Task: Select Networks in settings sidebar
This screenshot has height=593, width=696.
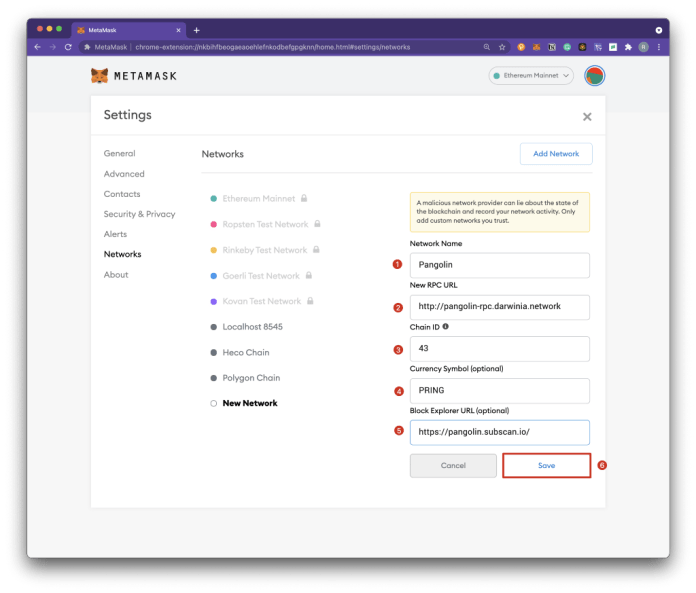Action: (123, 254)
